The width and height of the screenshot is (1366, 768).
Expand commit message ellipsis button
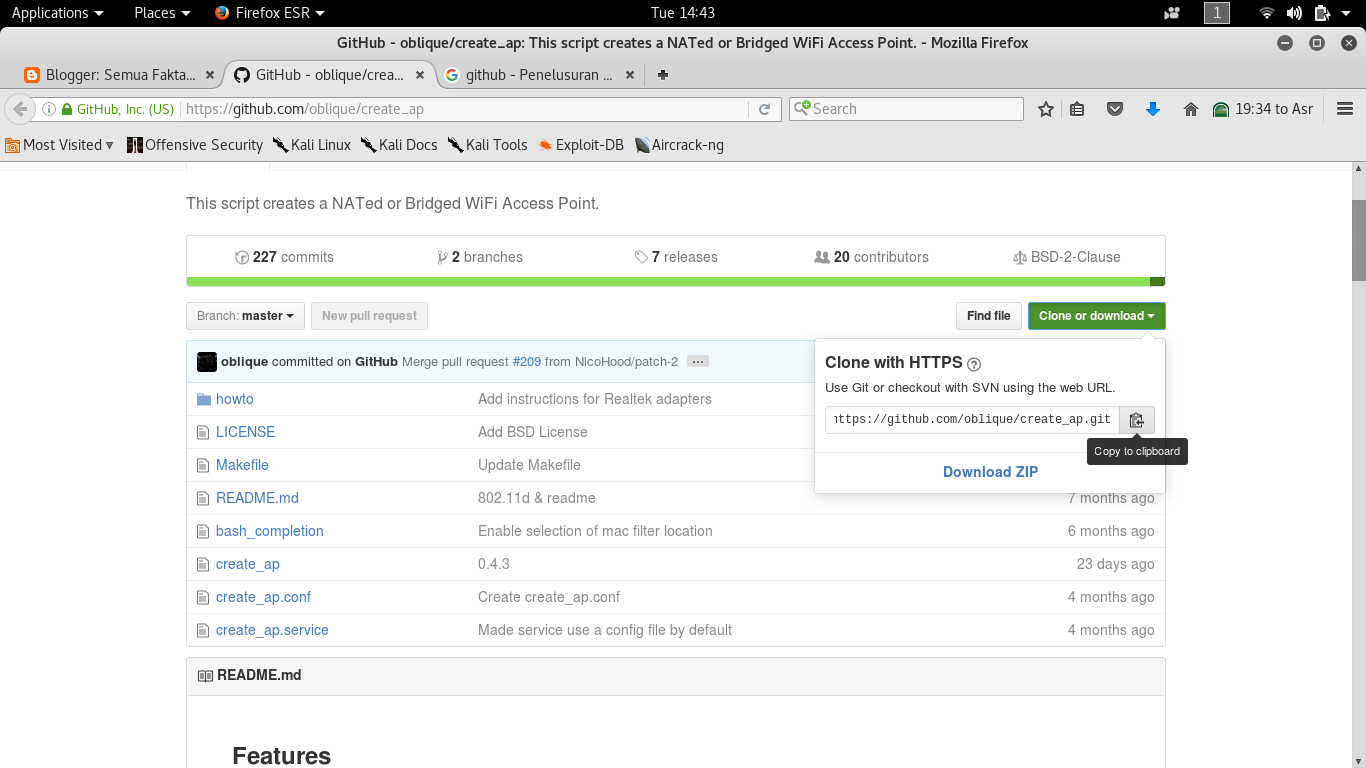(x=698, y=362)
